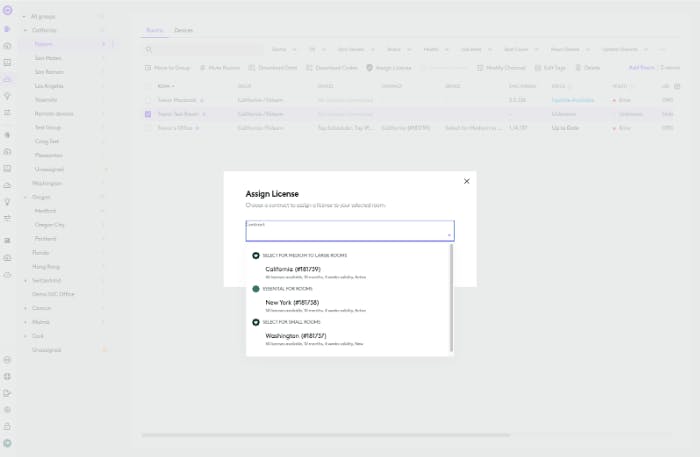Check the Trevor's Office row checkbox
This screenshot has height=457, width=700.
(148, 128)
